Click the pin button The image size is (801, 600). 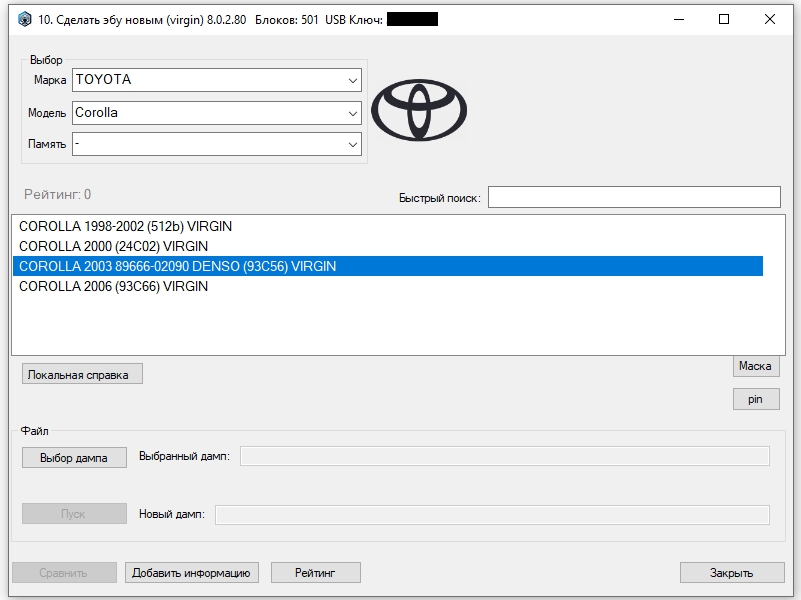point(756,399)
